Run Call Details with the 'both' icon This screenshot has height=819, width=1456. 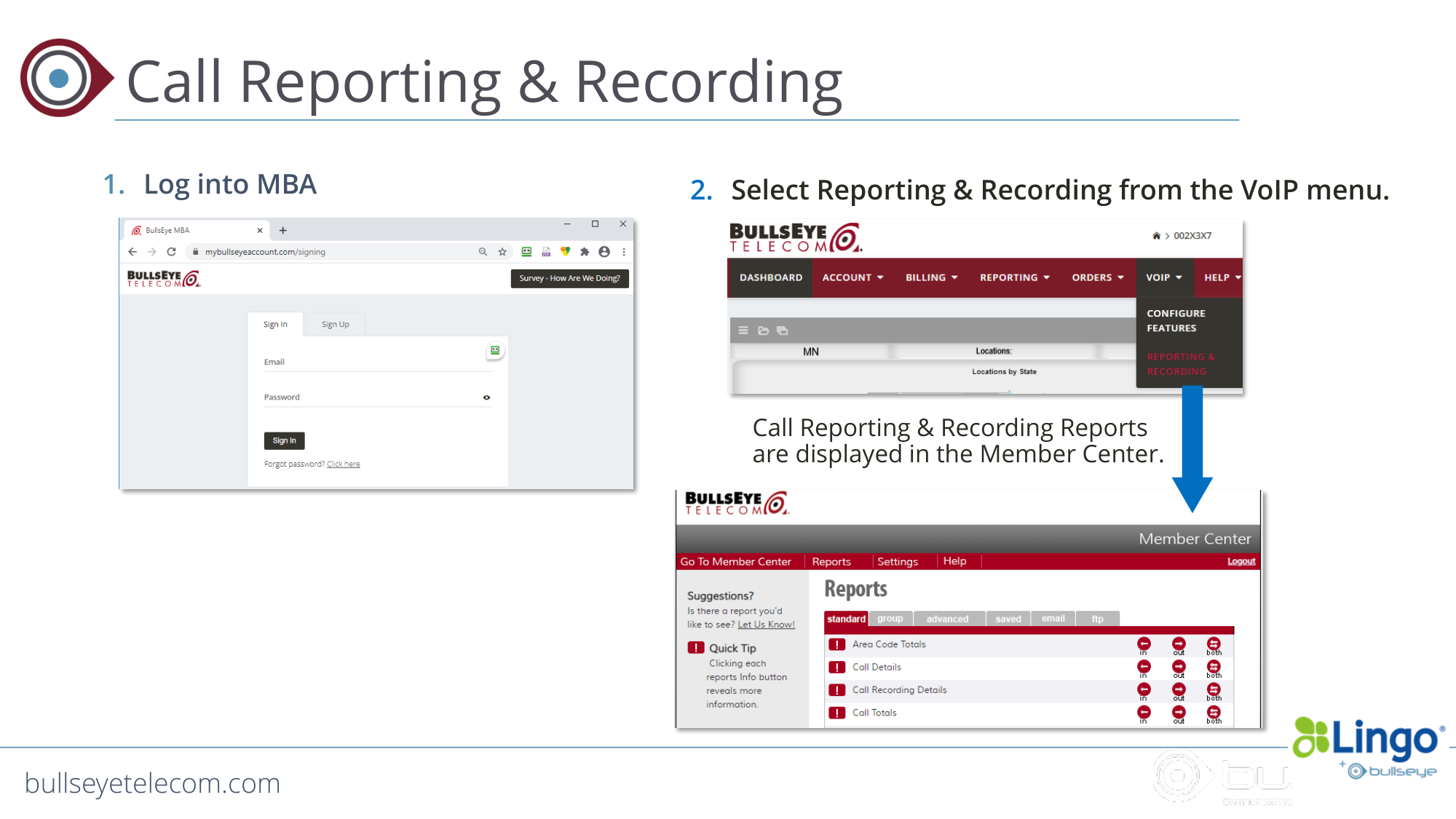click(1214, 668)
